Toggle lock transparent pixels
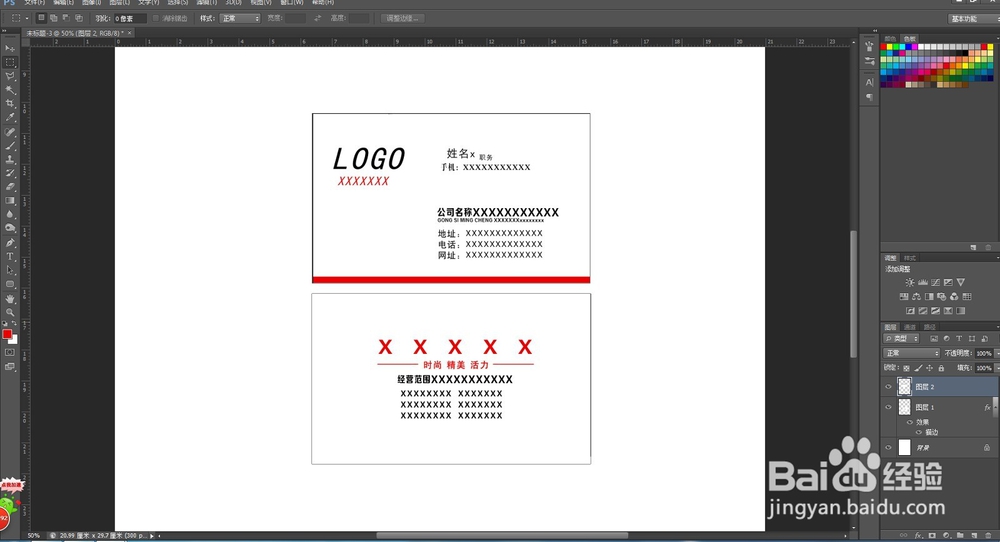The width and height of the screenshot is (1000, 542). pos(906,368)
